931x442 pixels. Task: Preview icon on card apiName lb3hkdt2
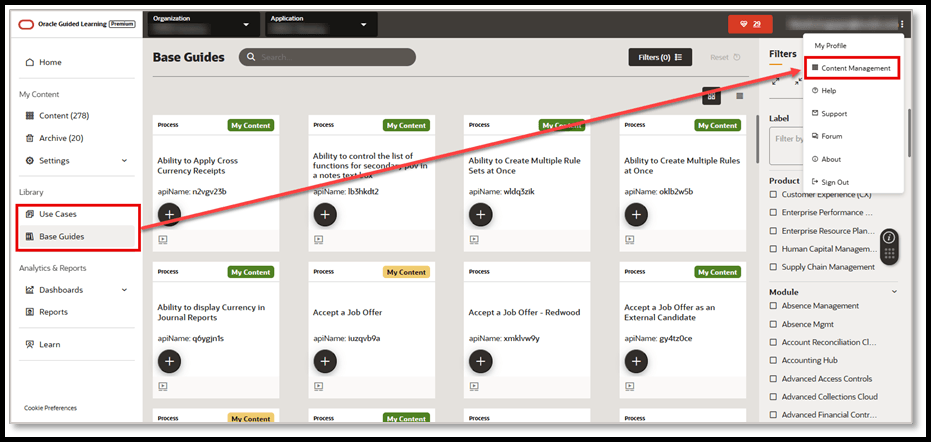tap(319, 240)
